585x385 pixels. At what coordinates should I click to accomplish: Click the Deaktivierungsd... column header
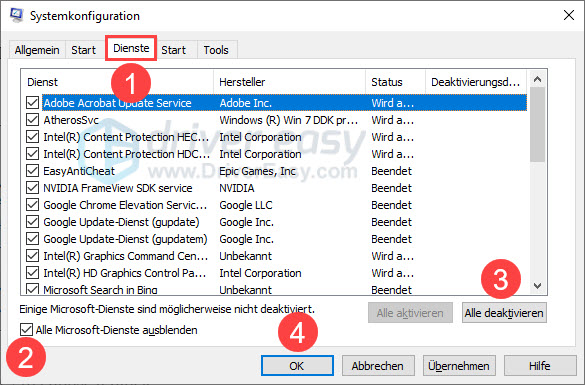coord(476,82)
